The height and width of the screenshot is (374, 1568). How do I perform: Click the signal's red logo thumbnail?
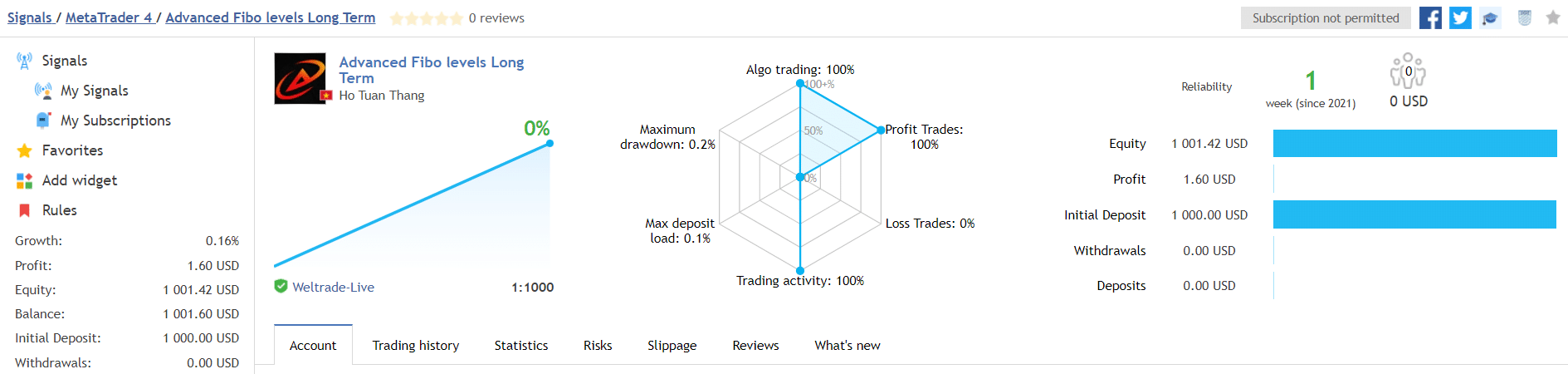300,79
